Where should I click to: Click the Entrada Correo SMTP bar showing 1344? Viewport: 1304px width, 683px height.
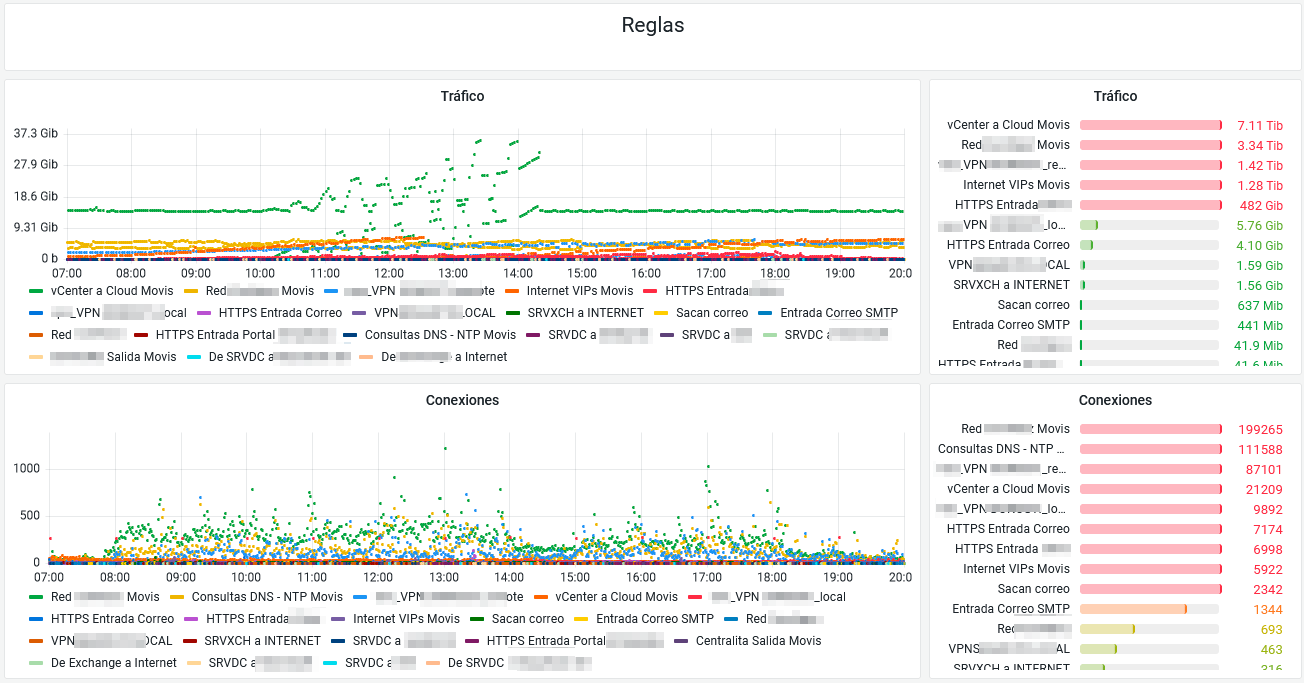pyautogui.click(x=1149, y=609)
